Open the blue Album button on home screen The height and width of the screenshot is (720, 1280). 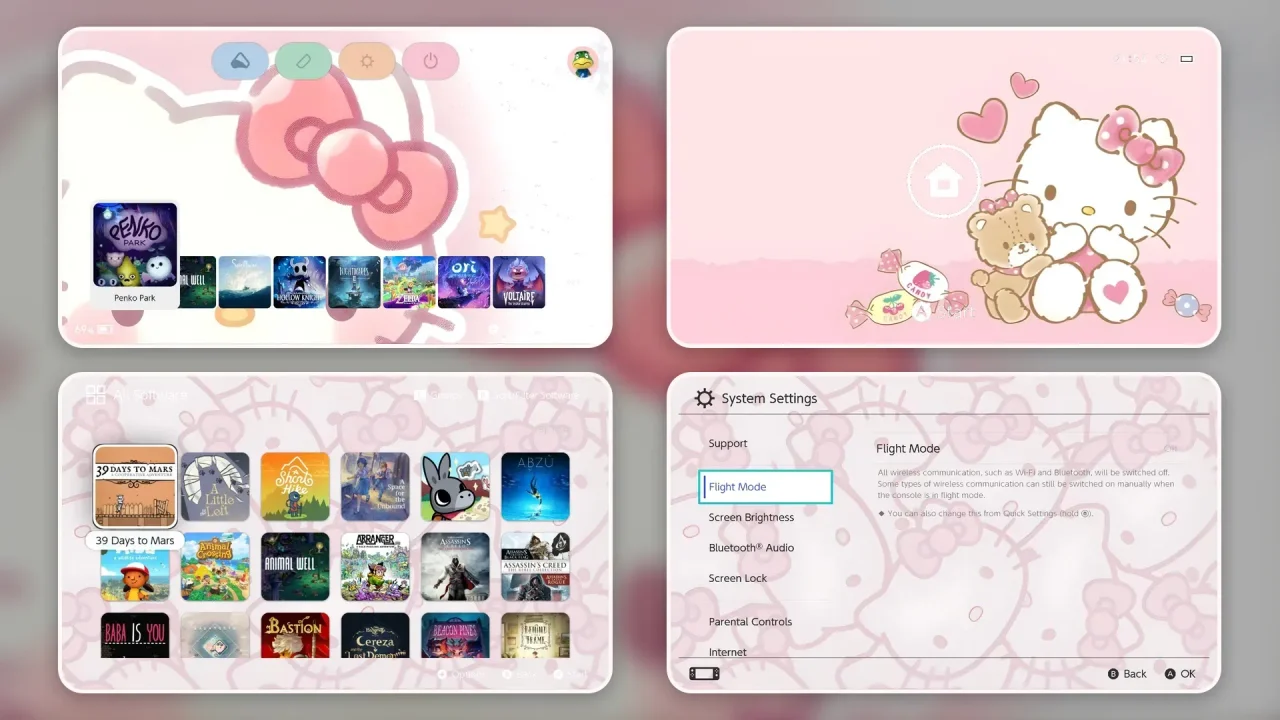coord(240,61)
